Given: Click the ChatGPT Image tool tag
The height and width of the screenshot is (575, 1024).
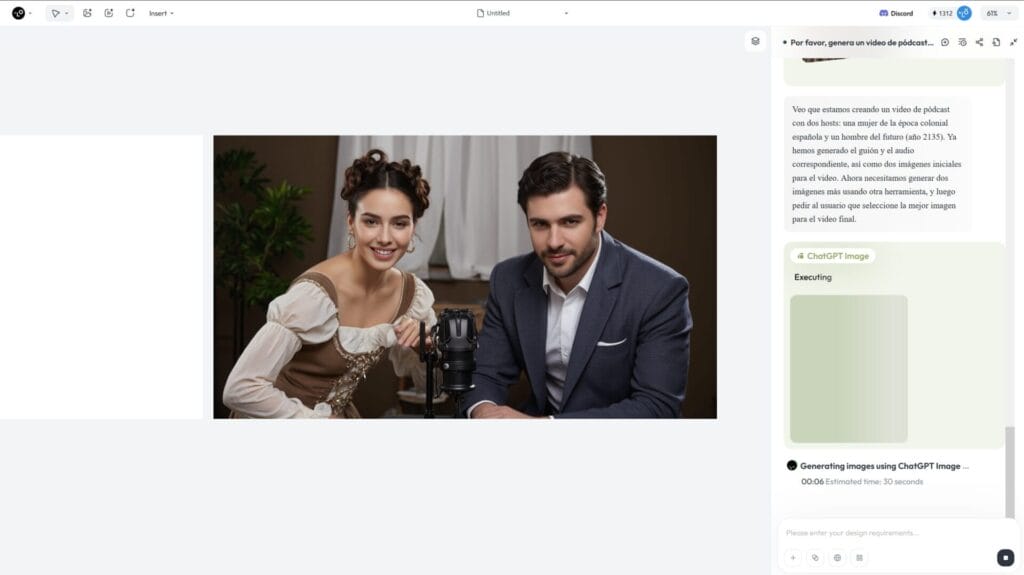Looking at the screenshot, I should coord(833,256).
